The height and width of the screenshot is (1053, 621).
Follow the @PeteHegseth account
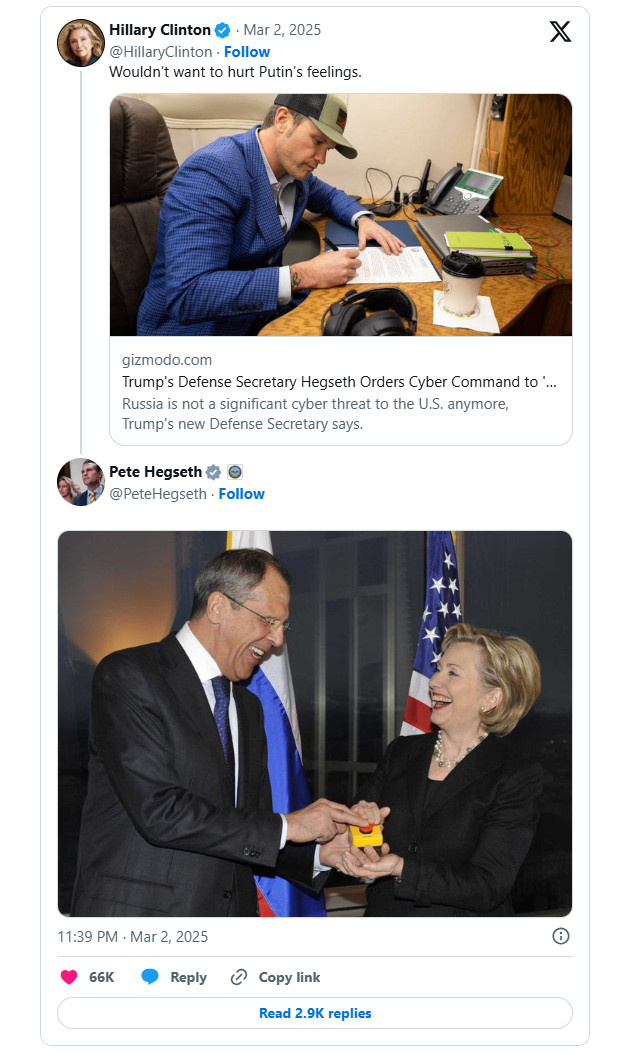(242, 493)
